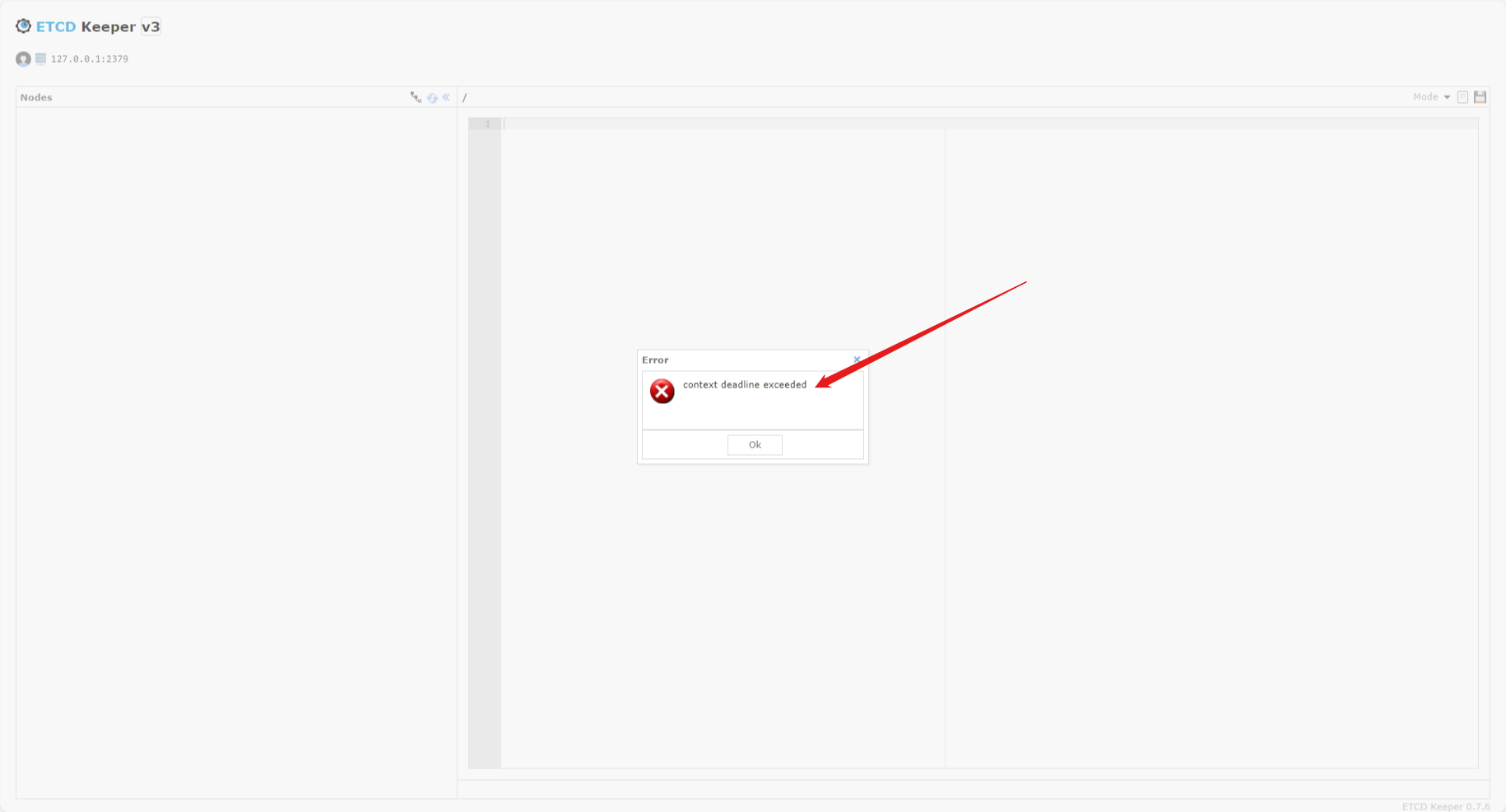1506x812 pixels.
Task: Close the Error dialog with the X
Action: pyautogui.click(x=857, y=360)
